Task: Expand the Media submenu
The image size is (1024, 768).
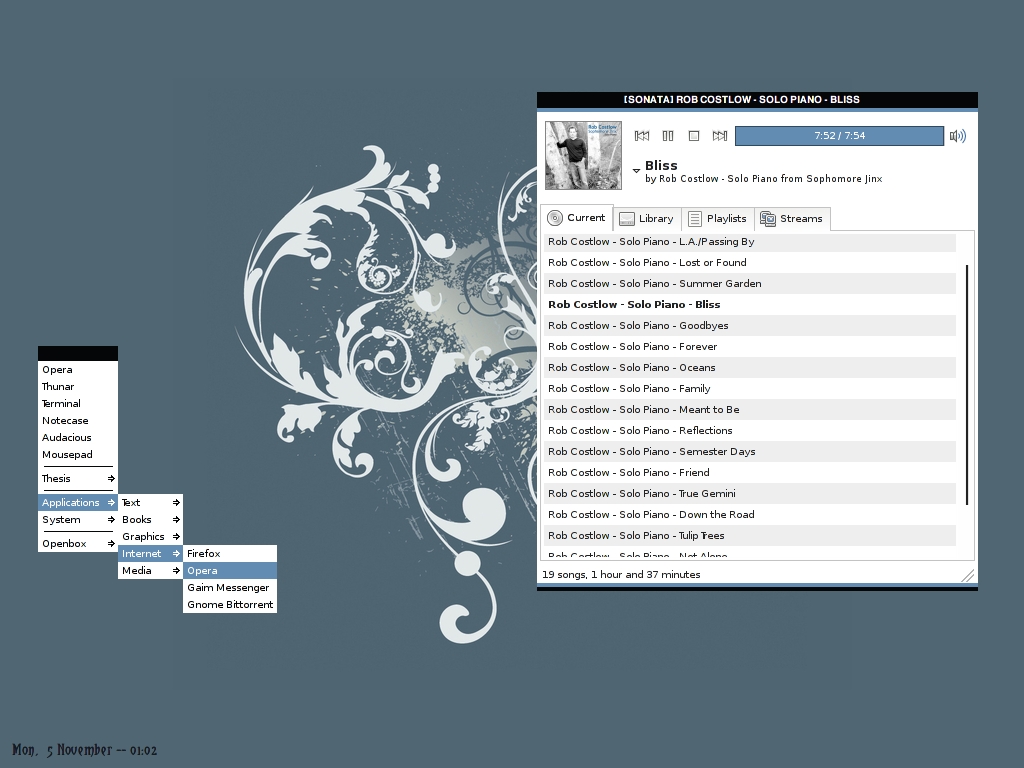Action: 150,571
